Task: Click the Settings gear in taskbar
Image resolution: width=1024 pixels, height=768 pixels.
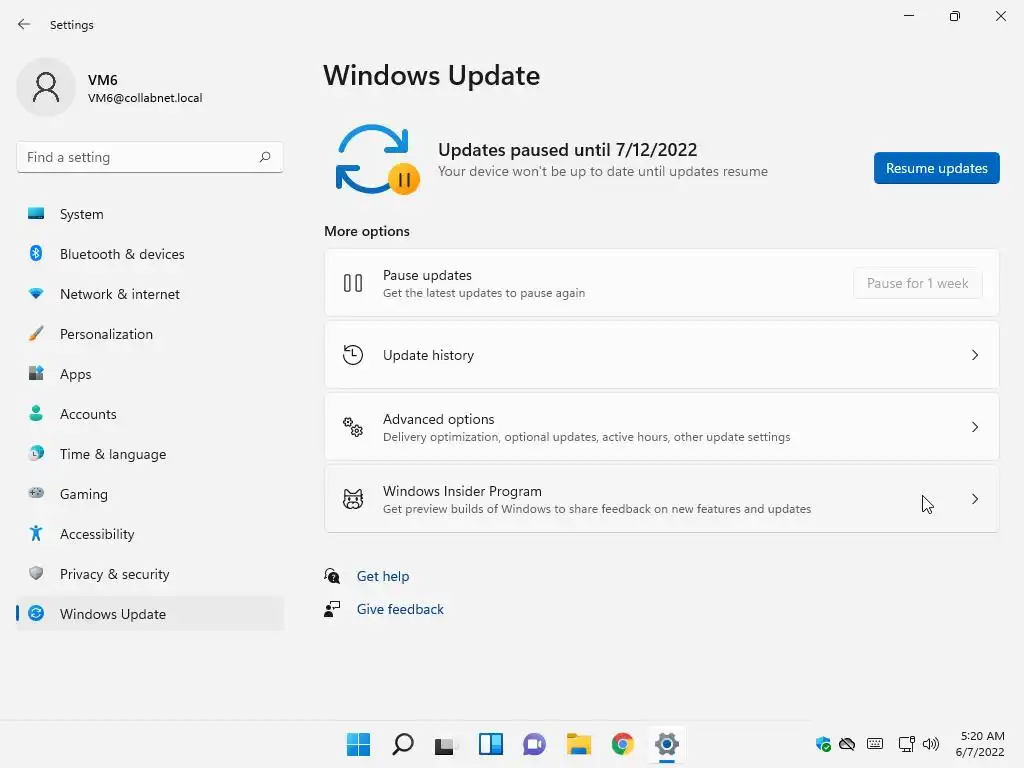Action: pyautogui.click(x=667, y=744)
